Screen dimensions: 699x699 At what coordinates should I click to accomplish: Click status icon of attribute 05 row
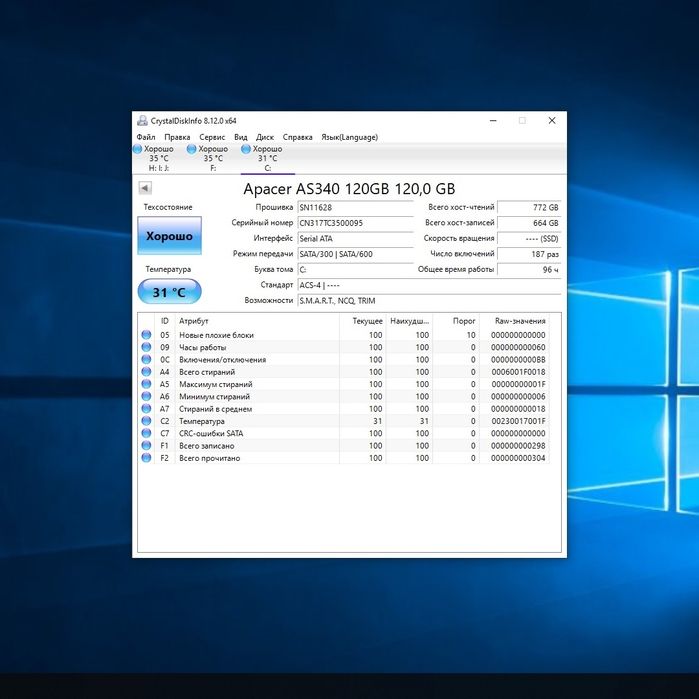(146, 335)
